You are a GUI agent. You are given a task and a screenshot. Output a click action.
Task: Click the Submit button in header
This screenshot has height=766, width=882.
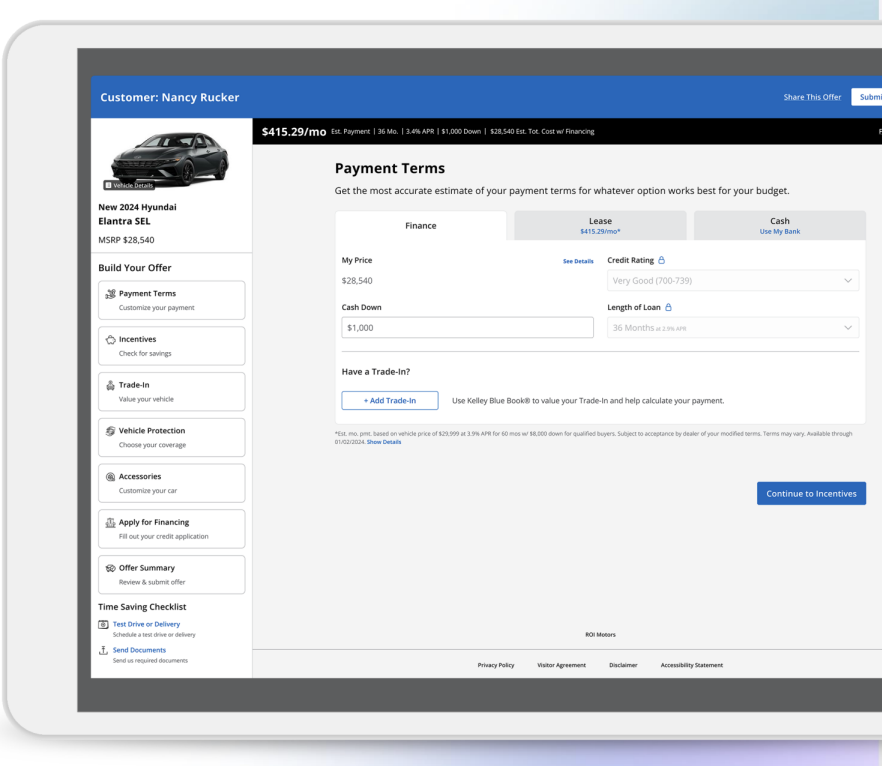click(867, 97)
